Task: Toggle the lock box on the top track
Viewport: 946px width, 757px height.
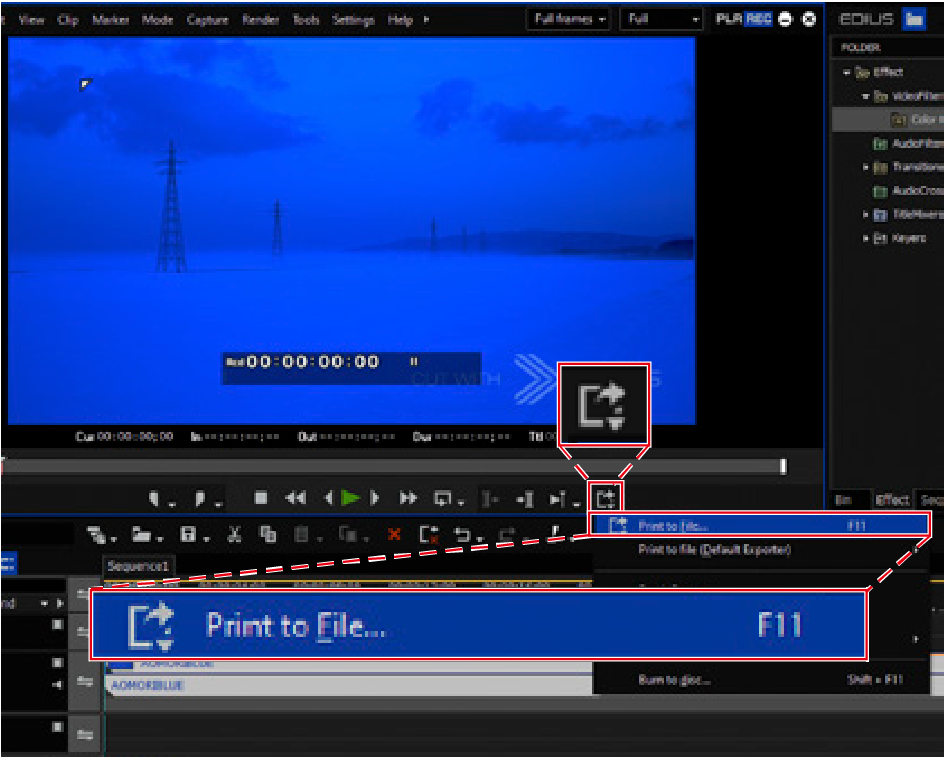Action: point(57,624)
